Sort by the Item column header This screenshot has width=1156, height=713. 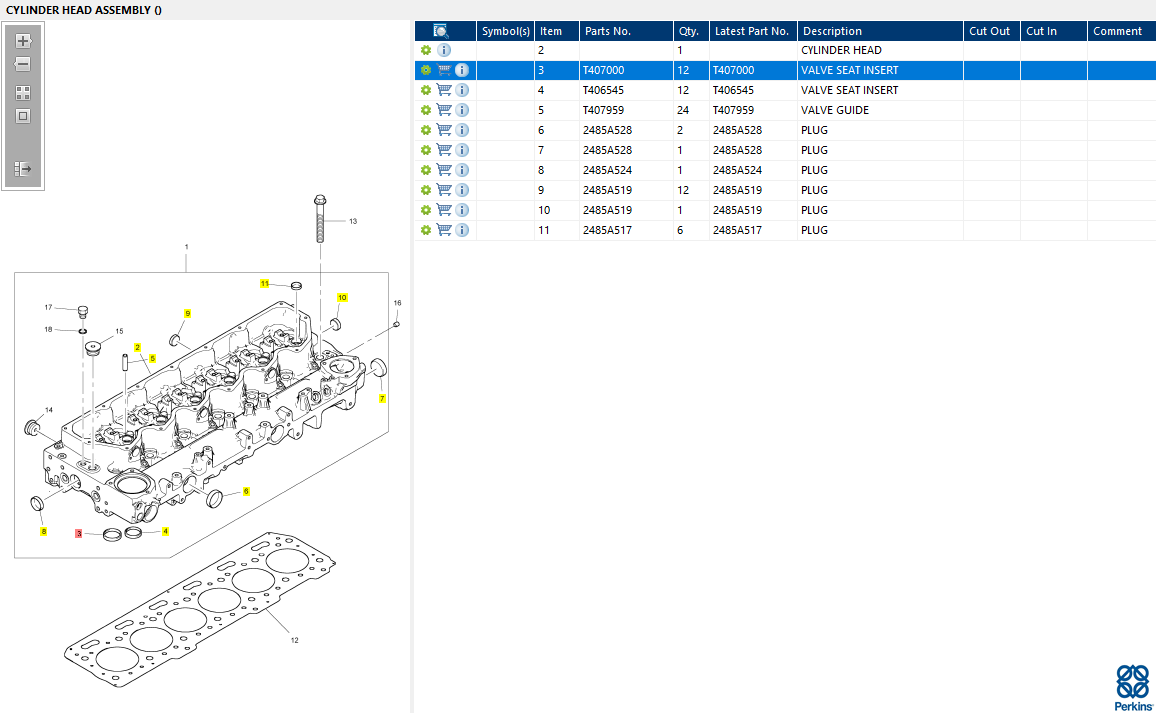pyautogui.click(x=557, y=31)
